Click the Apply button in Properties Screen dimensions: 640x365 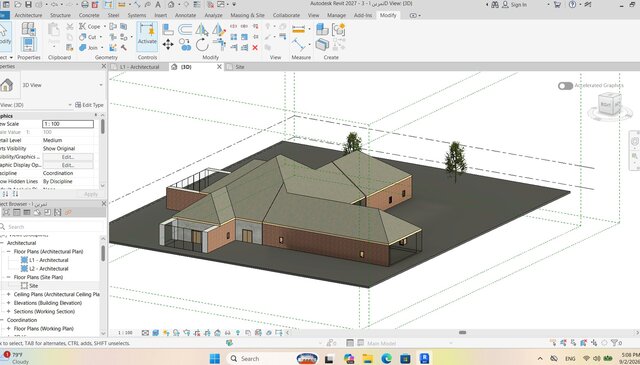(x=91, y=194)
